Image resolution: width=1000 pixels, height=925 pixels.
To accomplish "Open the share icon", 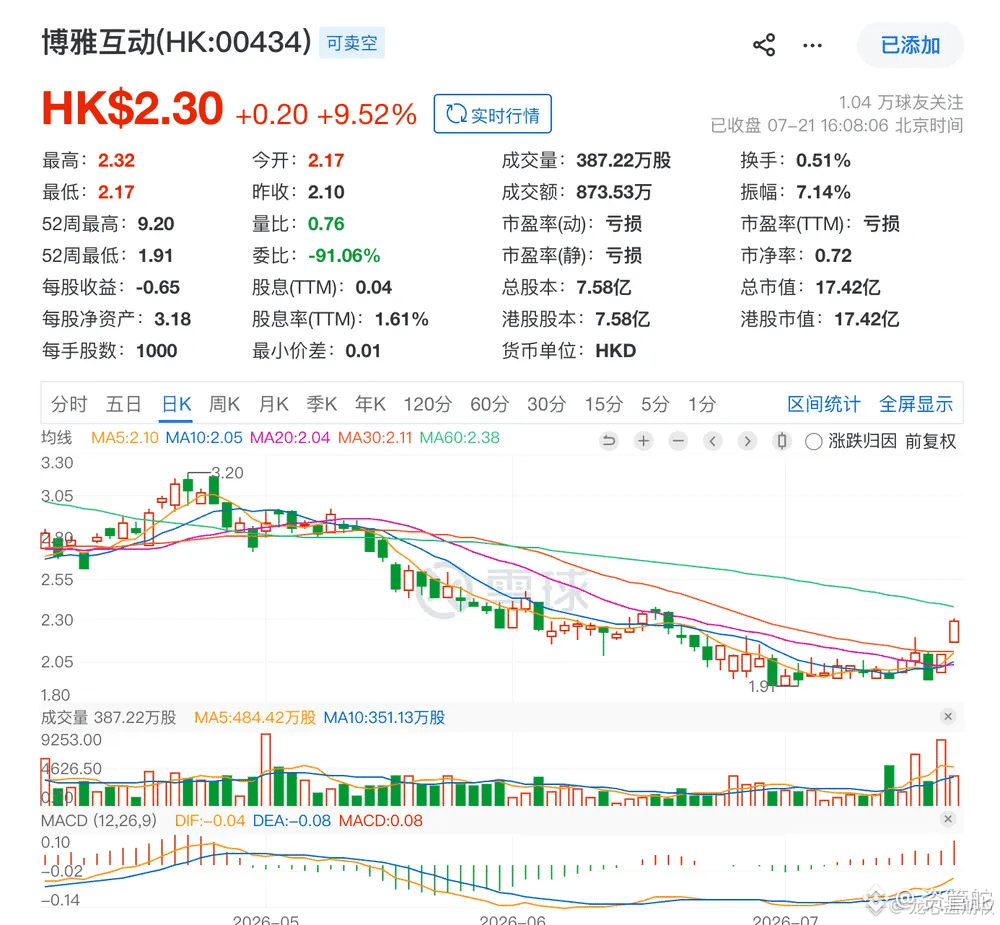I will pos(764,45).
